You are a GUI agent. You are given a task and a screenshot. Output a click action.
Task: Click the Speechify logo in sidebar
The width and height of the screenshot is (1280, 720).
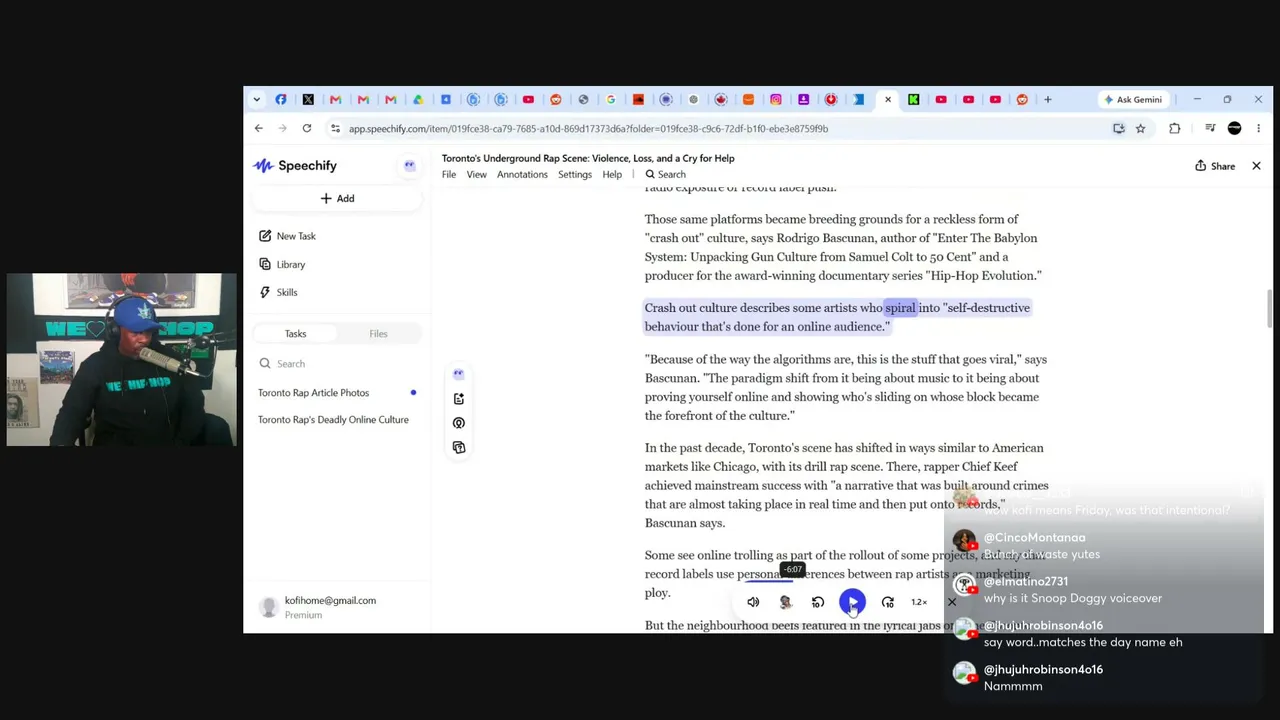pyautogui.click(x=294, y=166)
